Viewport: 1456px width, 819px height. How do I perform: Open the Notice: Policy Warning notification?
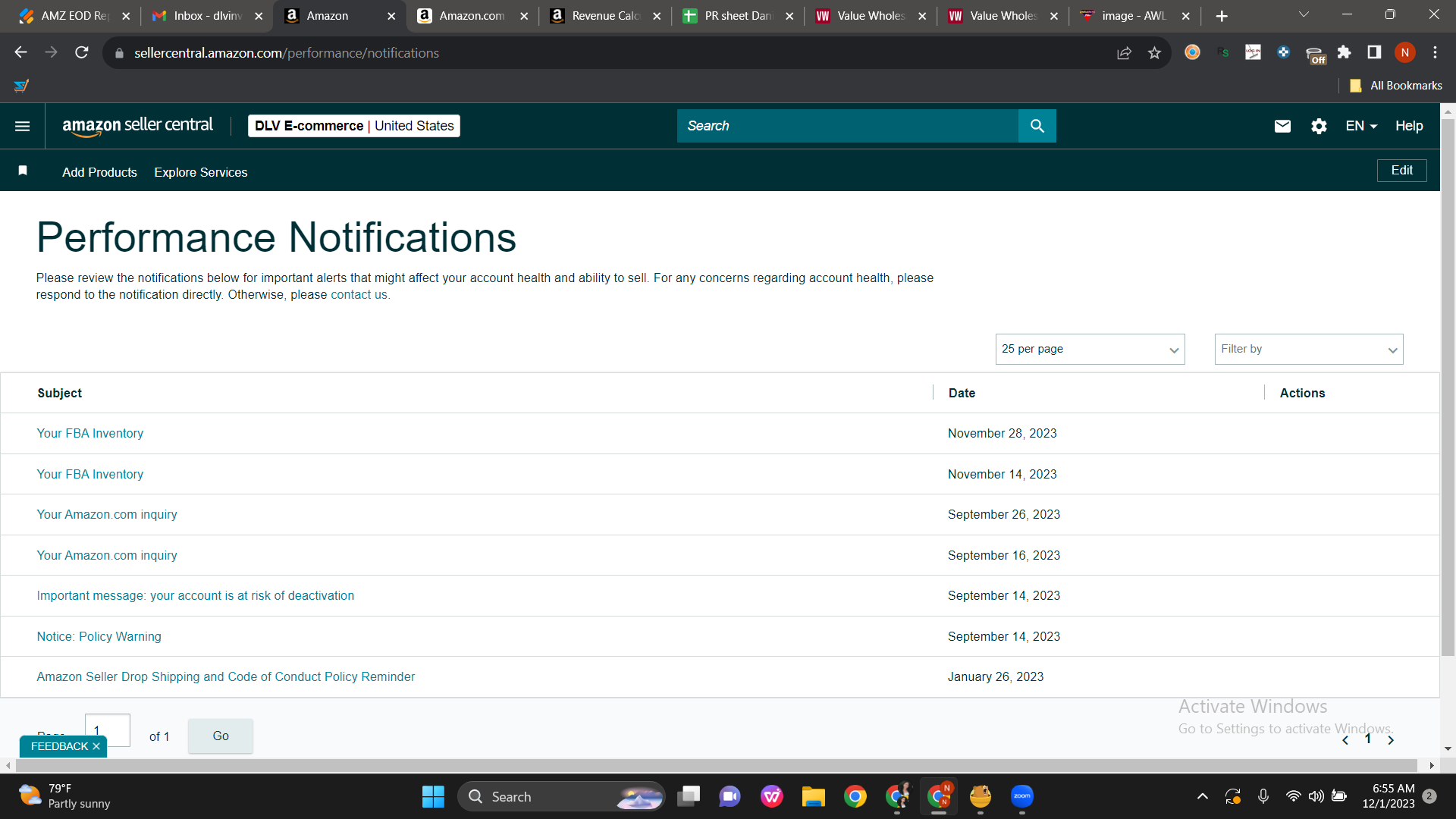(99, 636)
